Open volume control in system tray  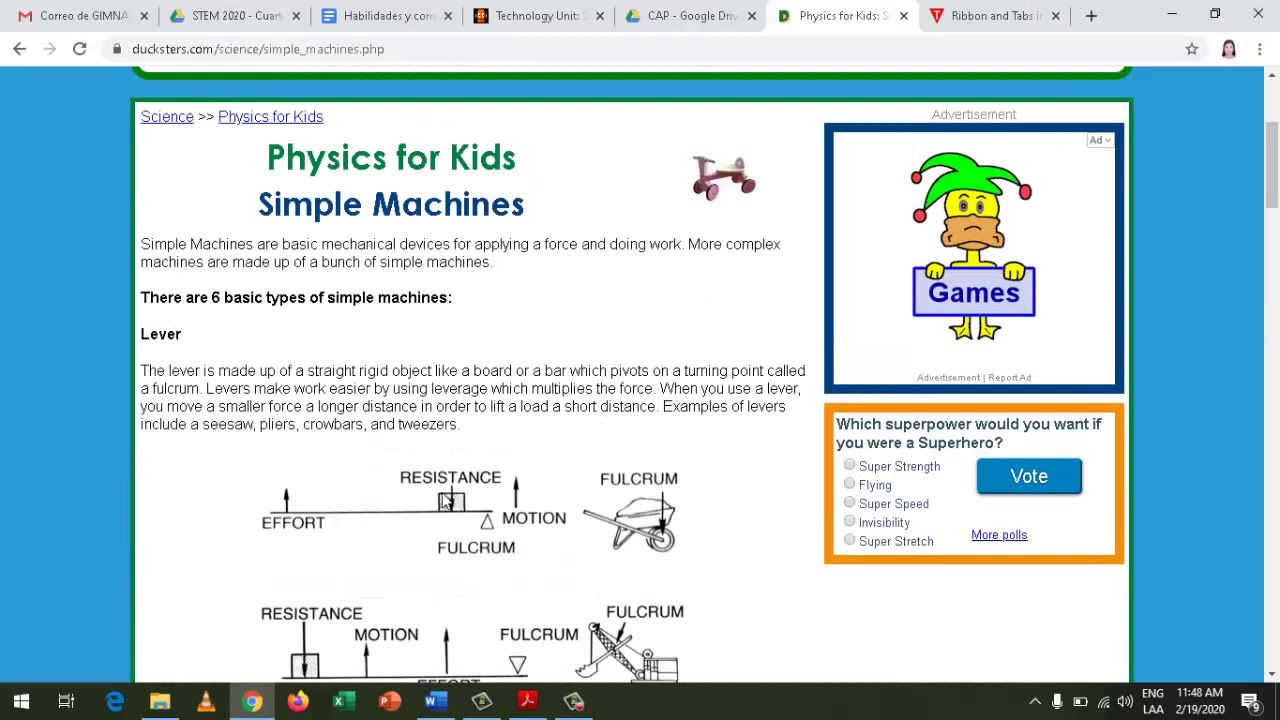1125,702
